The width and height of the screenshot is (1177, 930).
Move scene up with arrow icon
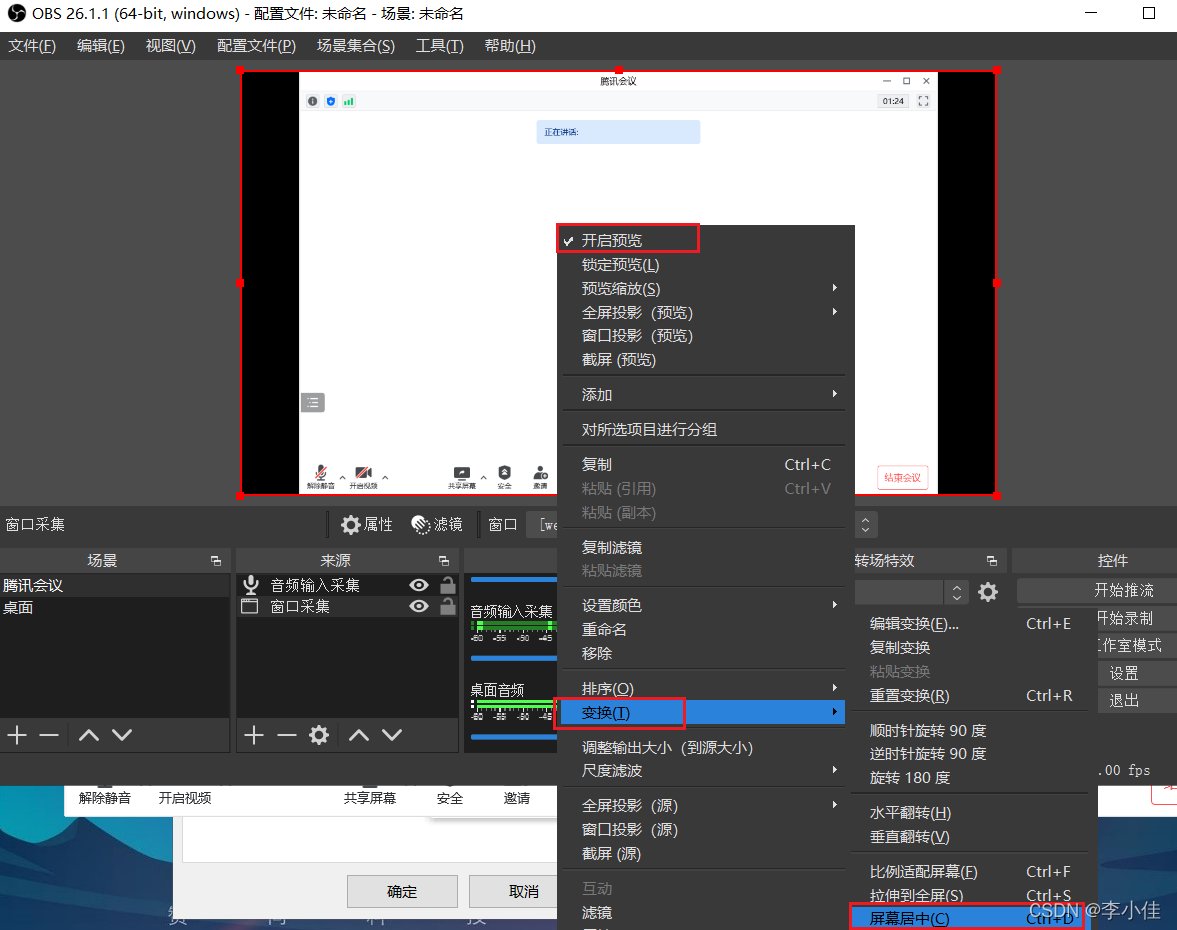(89, 735)
